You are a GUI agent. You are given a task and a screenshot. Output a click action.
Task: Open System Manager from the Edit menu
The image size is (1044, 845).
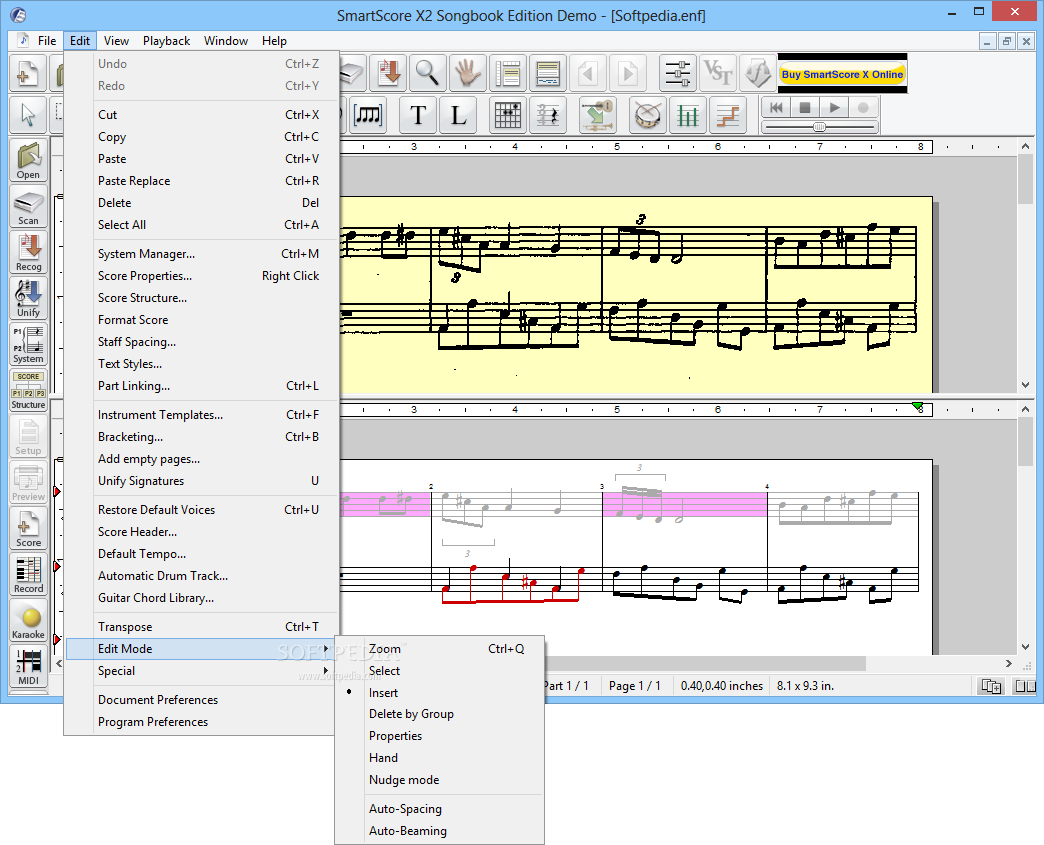202,254
